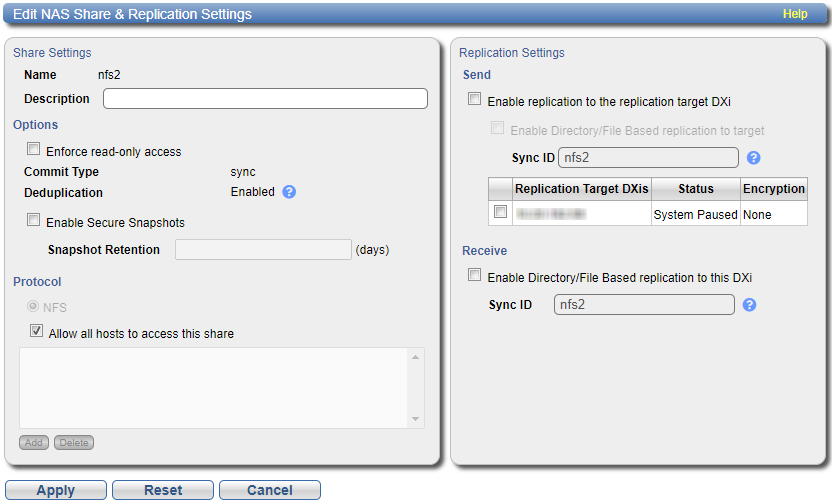The width and height of the screenshot is (832, 504).
Task: Click the hosts list scroll down arrow
Action: [x=414, y=420]
